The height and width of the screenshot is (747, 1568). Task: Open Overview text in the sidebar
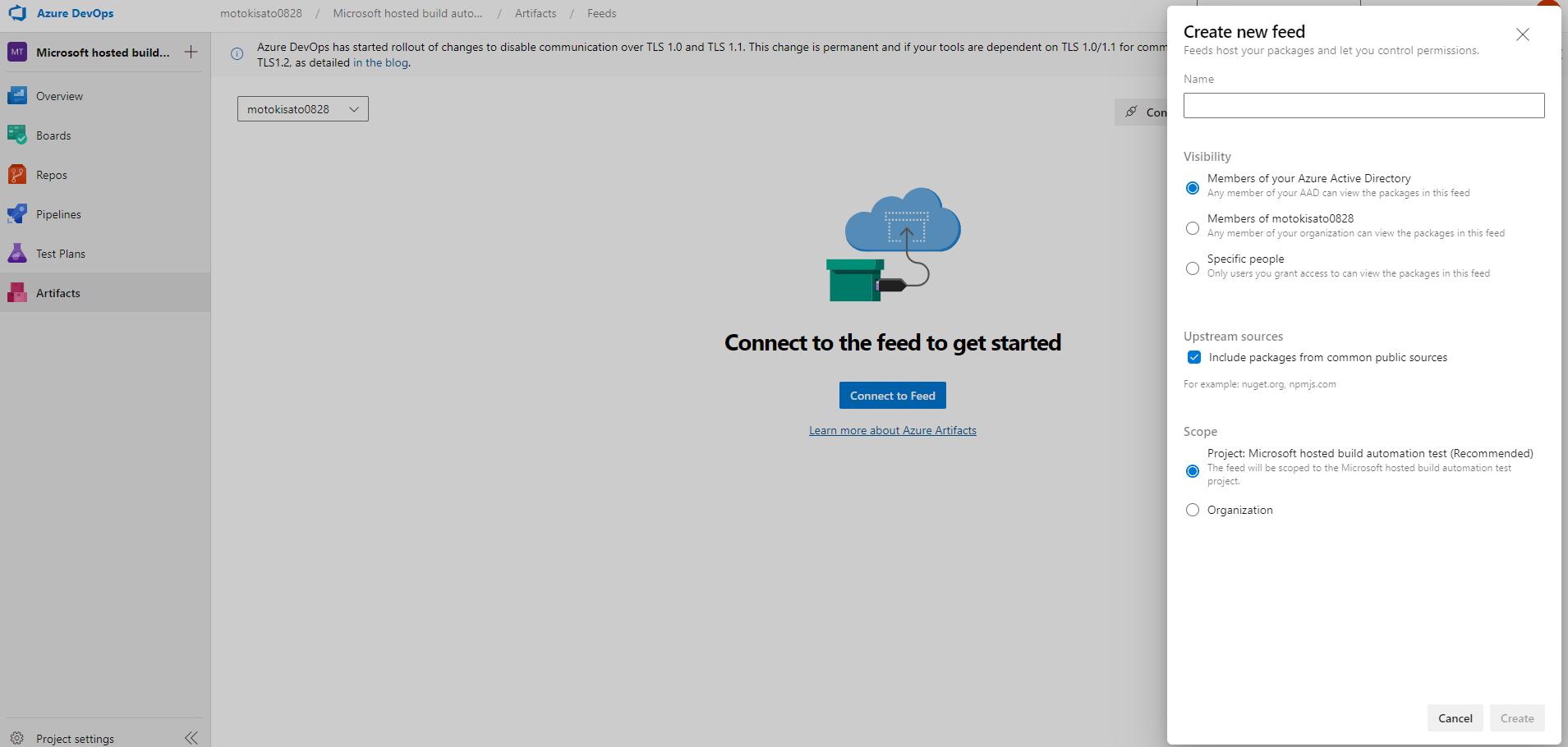(x=59, y=96)
